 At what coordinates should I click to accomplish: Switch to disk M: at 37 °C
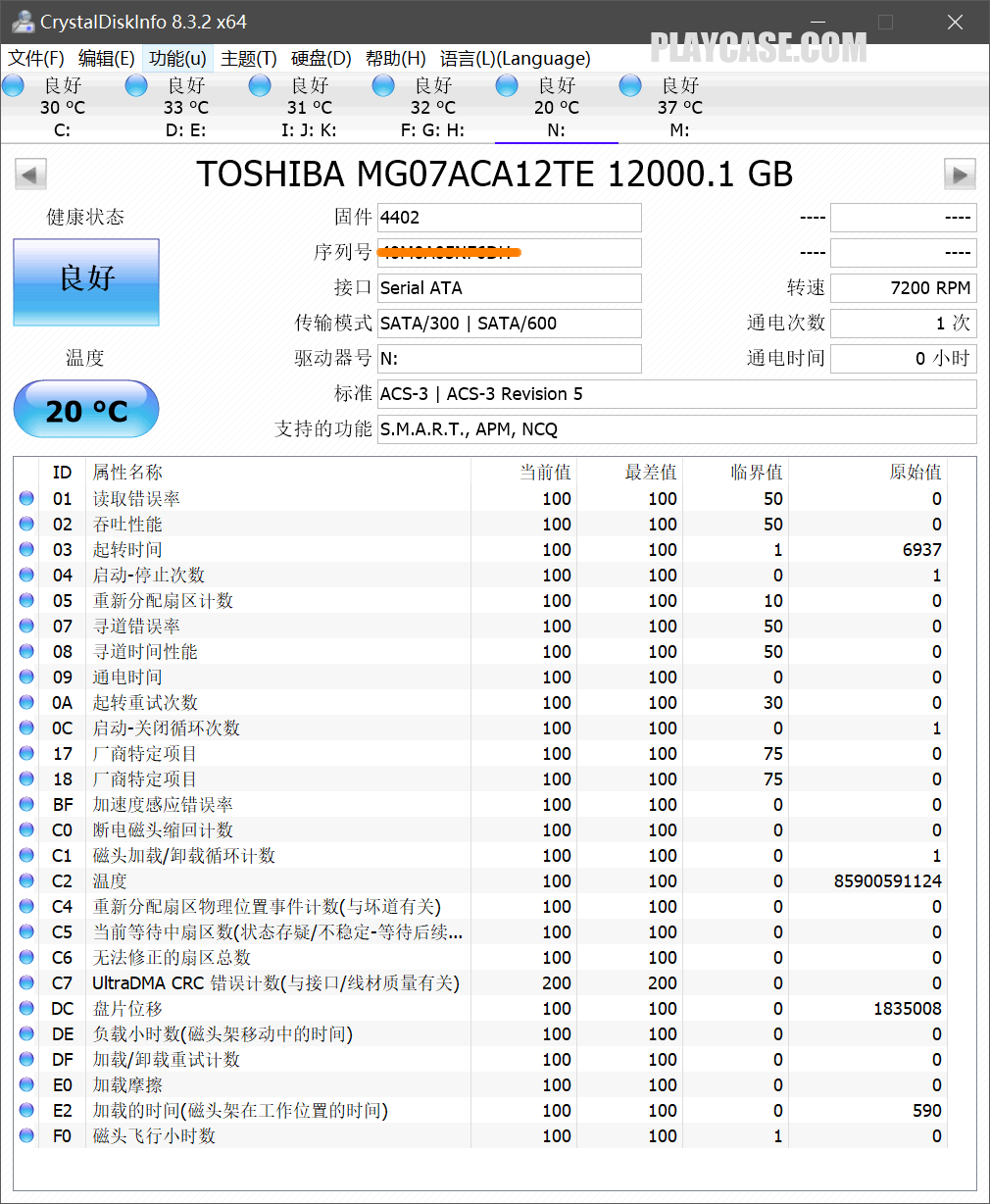point(679,107)
